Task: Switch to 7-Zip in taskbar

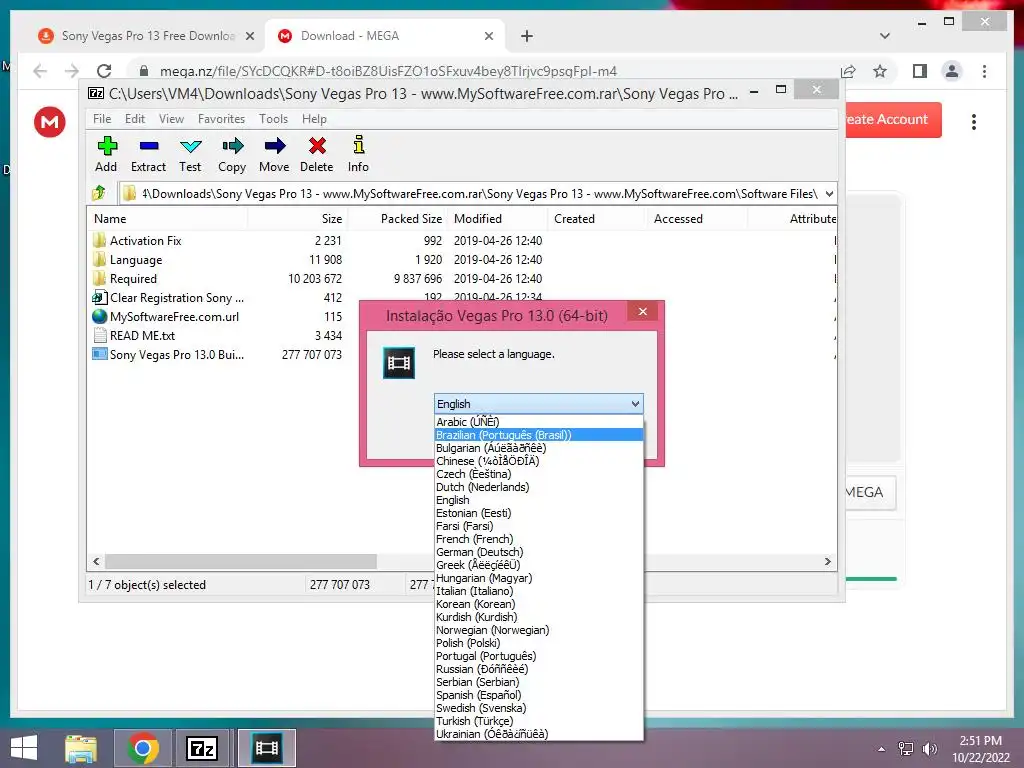Action: point(201,748)
